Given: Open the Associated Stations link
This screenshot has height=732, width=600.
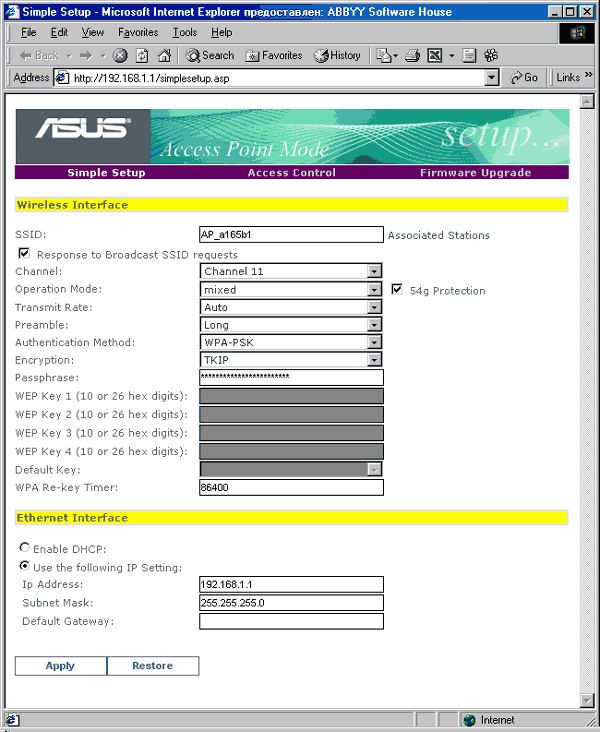Looking at the screenshot, I should 438,235.
